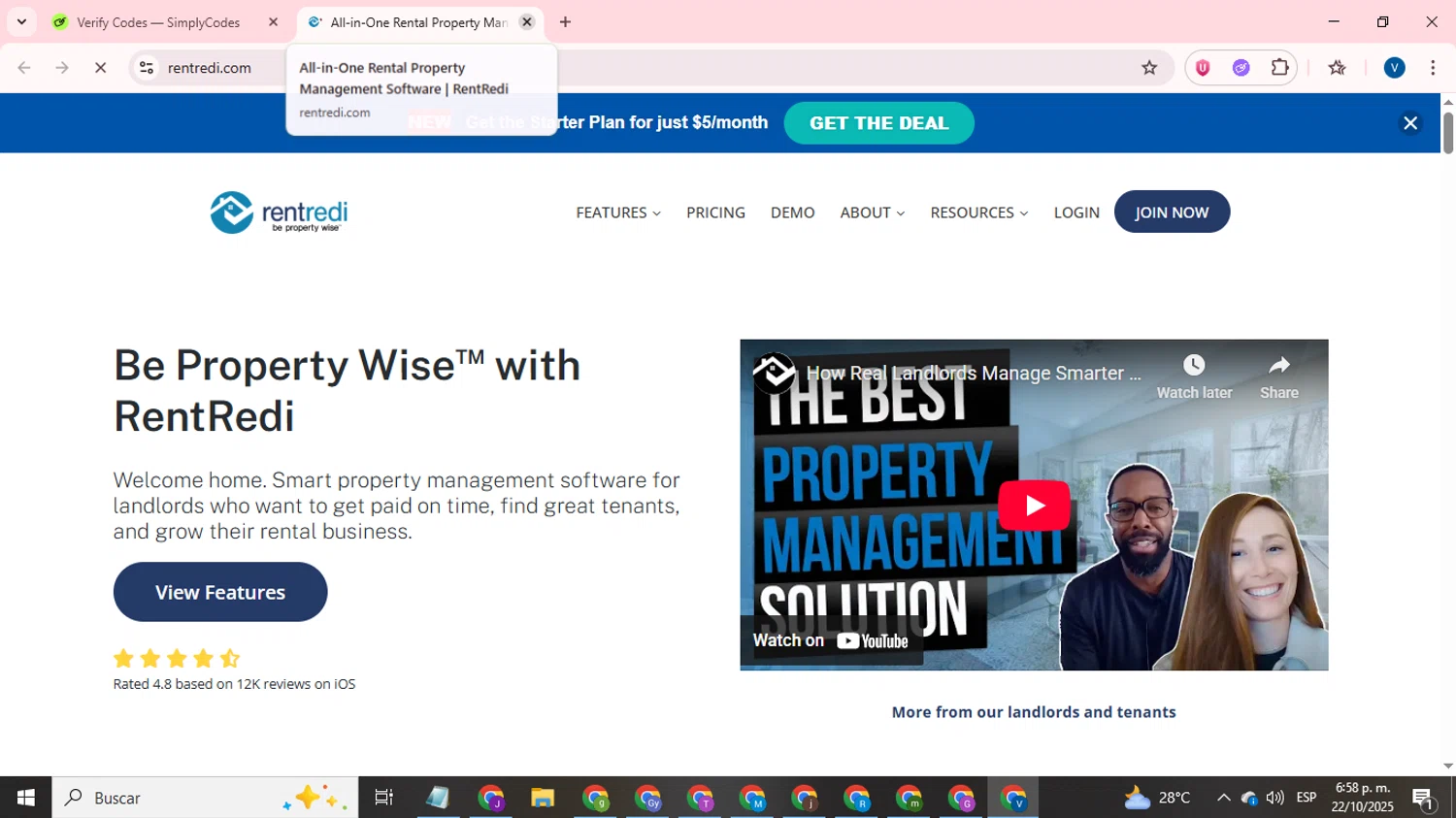1456x818 pixels.
Task: Open the RentRedi channel avatar on video
Action: point(775,373)
